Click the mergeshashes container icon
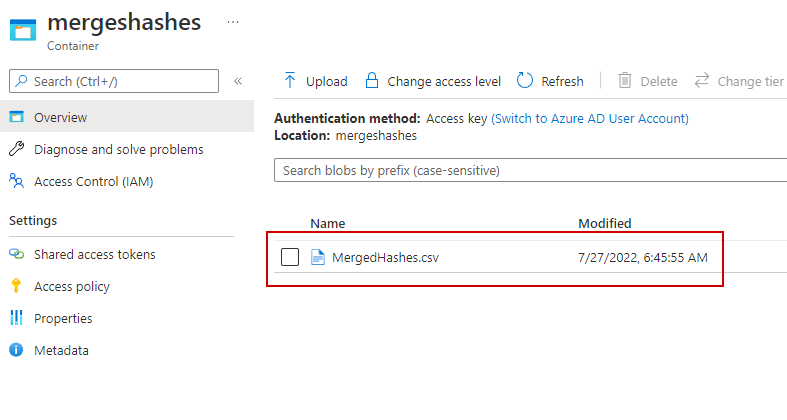 23,30
